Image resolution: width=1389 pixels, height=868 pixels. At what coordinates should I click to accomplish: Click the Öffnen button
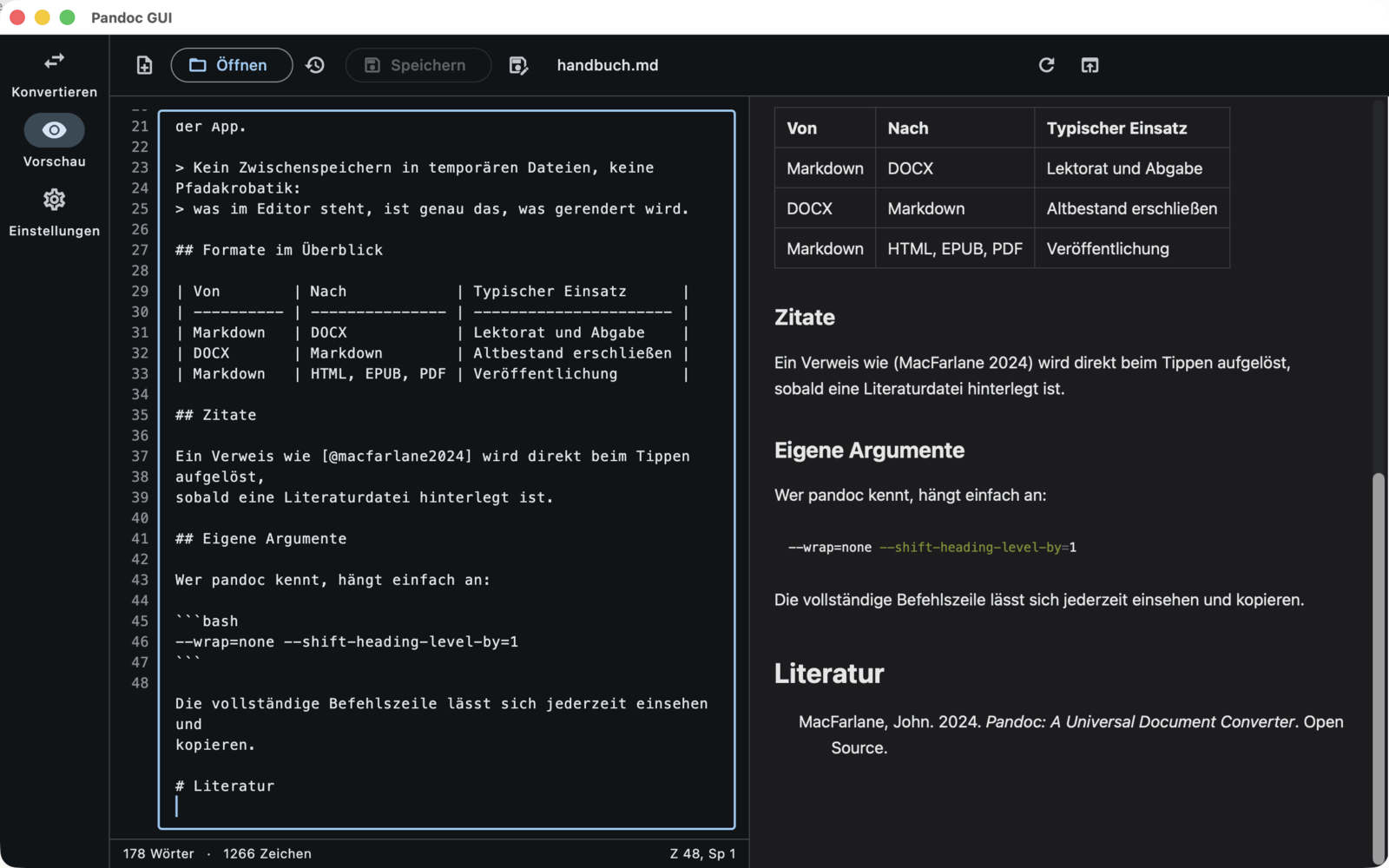tap(231, 65)
